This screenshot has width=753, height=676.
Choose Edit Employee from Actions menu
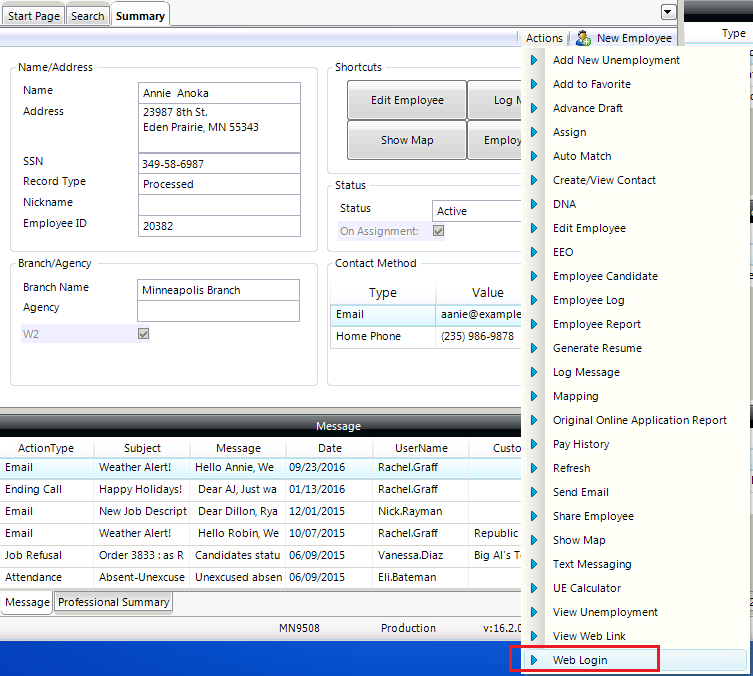pyautogui.click(x=589, y=228)
